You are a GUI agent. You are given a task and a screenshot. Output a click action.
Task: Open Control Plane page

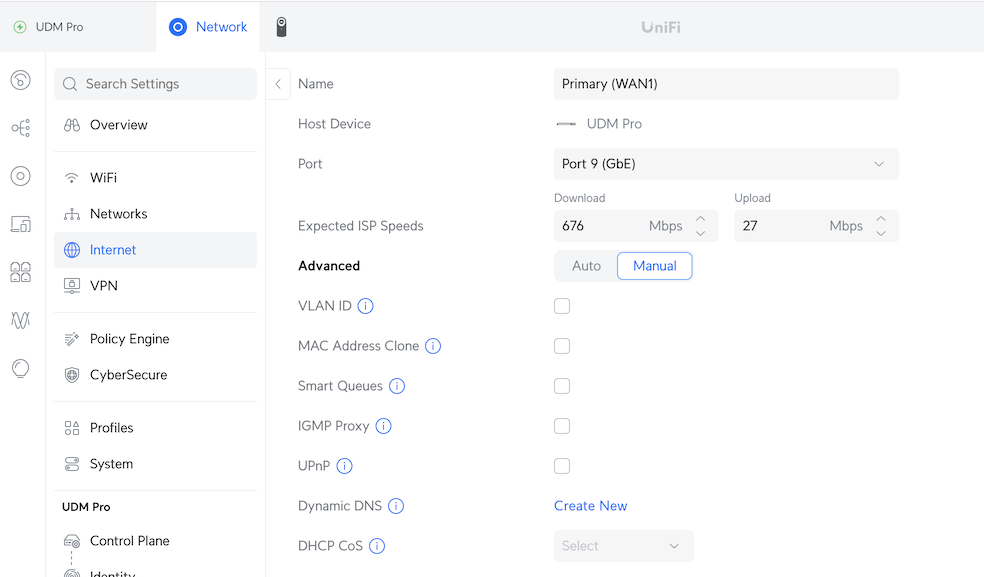click(x=156, y=541)
